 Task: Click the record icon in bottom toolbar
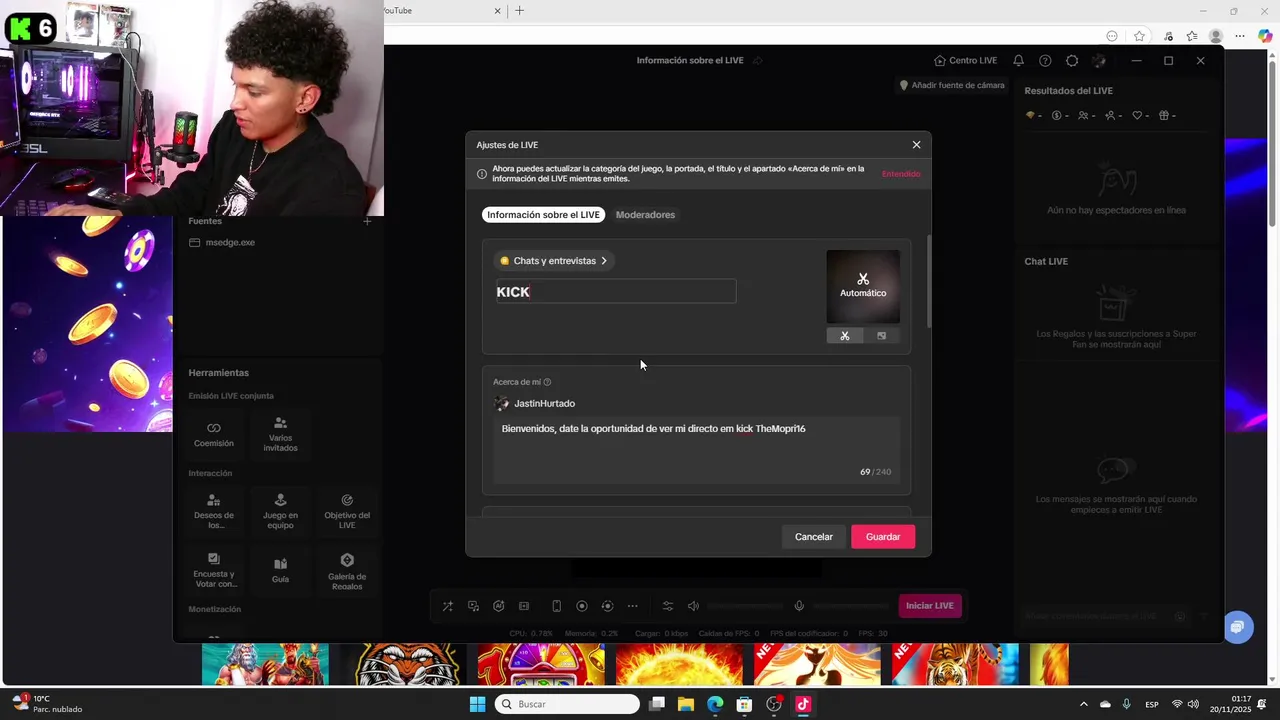[x=582, y=606]
